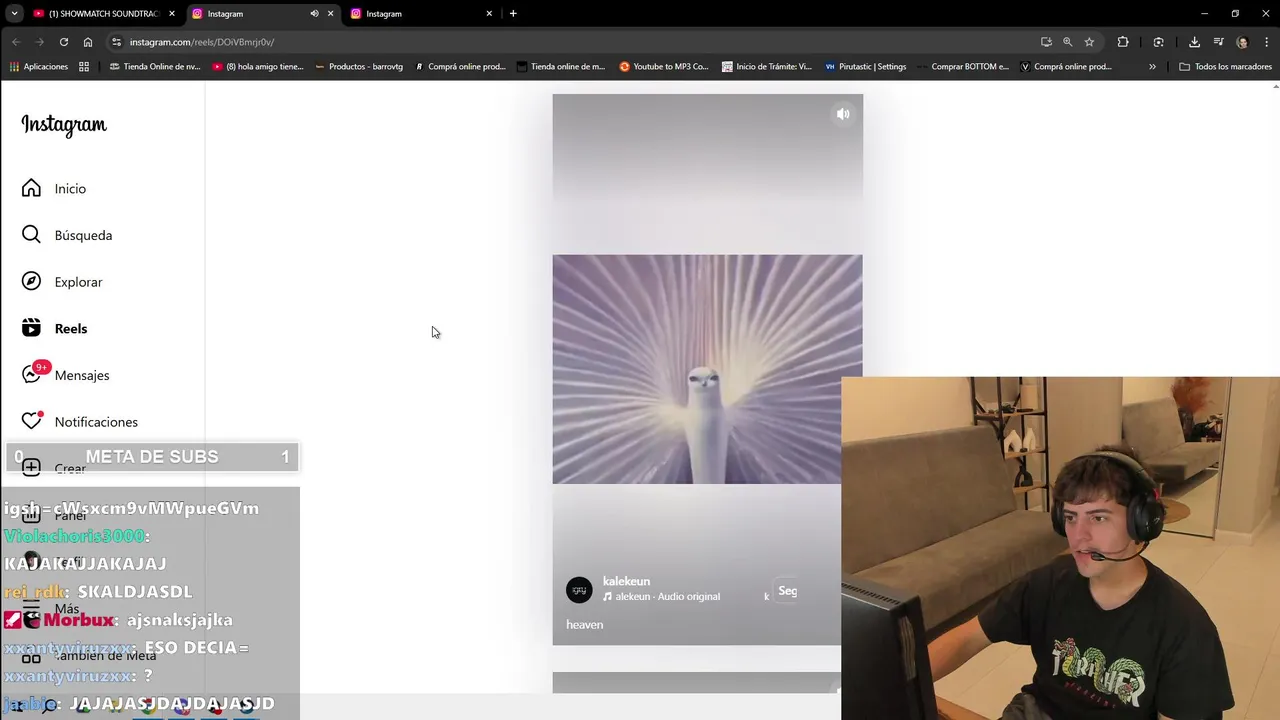Open the 'Inicio de Trámite: Vi...' bookmark
Screen dimensions: 1280x720
click(x=766, y=67)
